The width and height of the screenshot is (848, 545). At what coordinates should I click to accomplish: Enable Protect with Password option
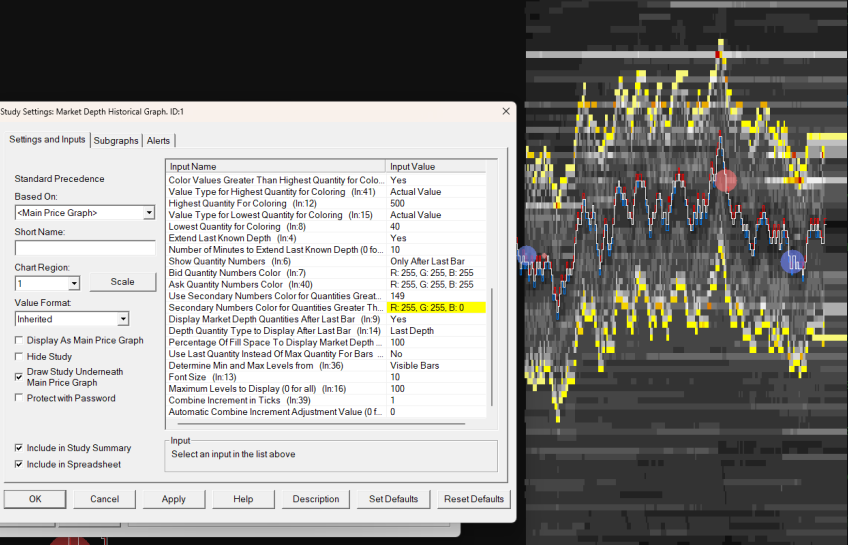(x=19, y=398)
